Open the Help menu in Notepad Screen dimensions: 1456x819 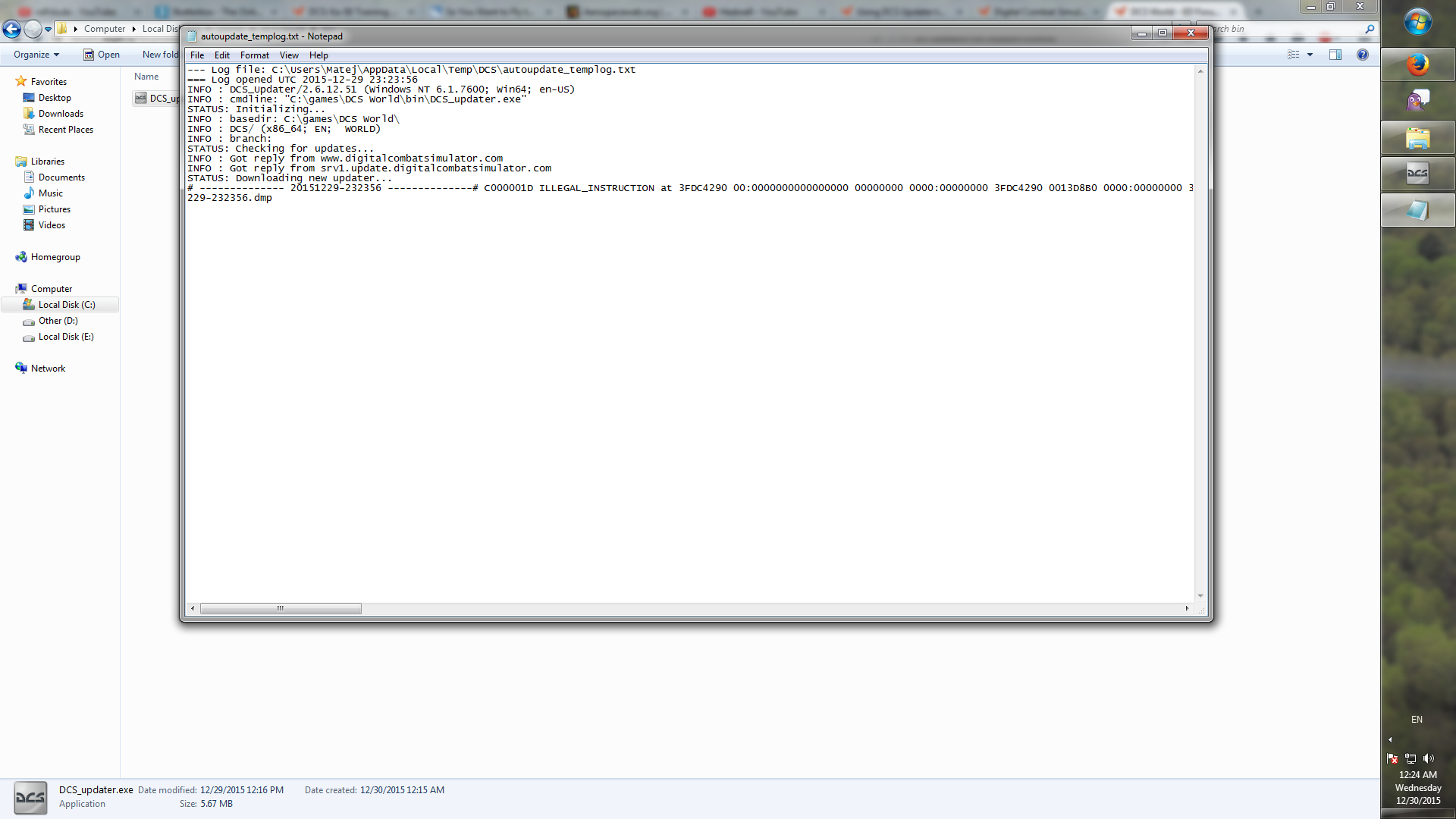click(x=318, y=55)
